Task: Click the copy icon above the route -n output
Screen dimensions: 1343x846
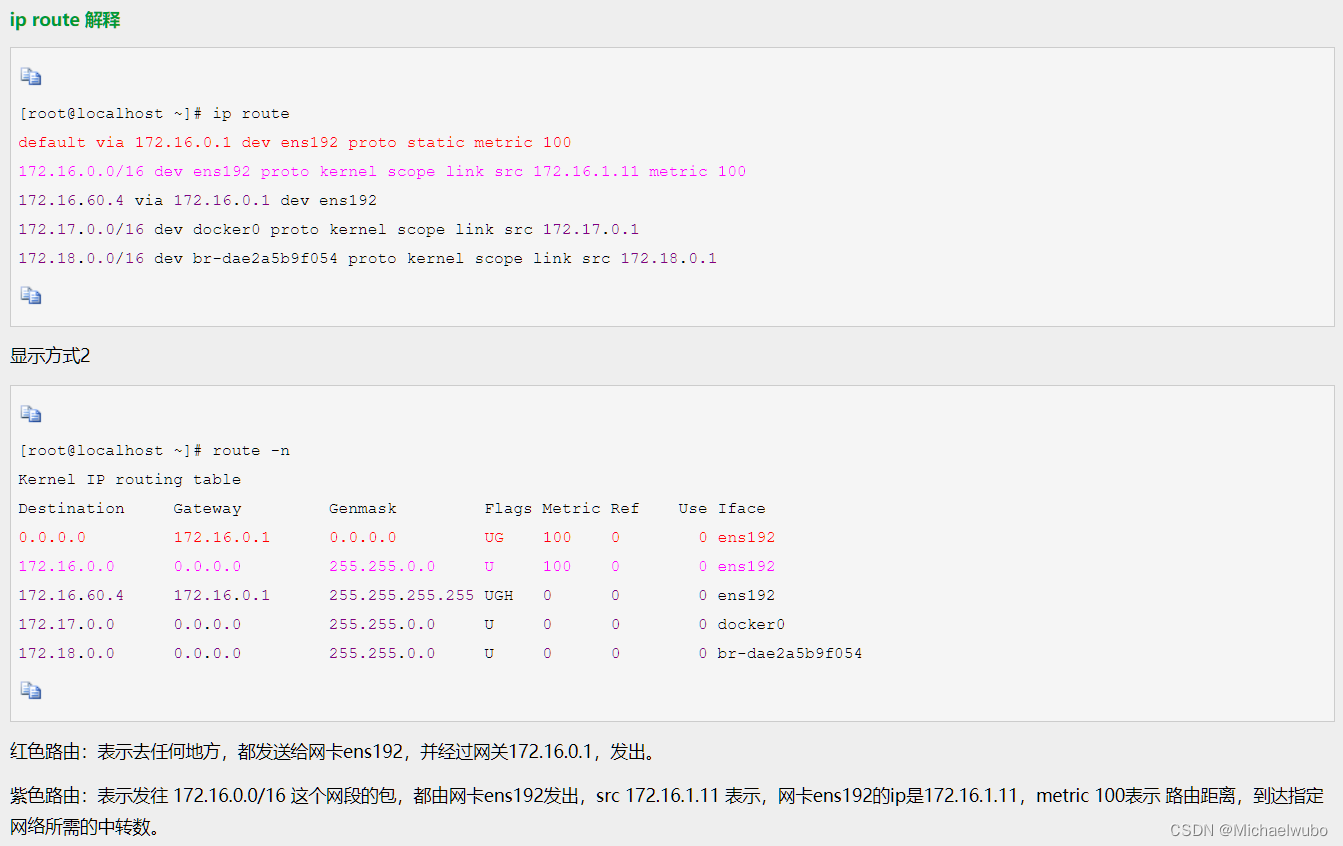Action: [30, 413]
